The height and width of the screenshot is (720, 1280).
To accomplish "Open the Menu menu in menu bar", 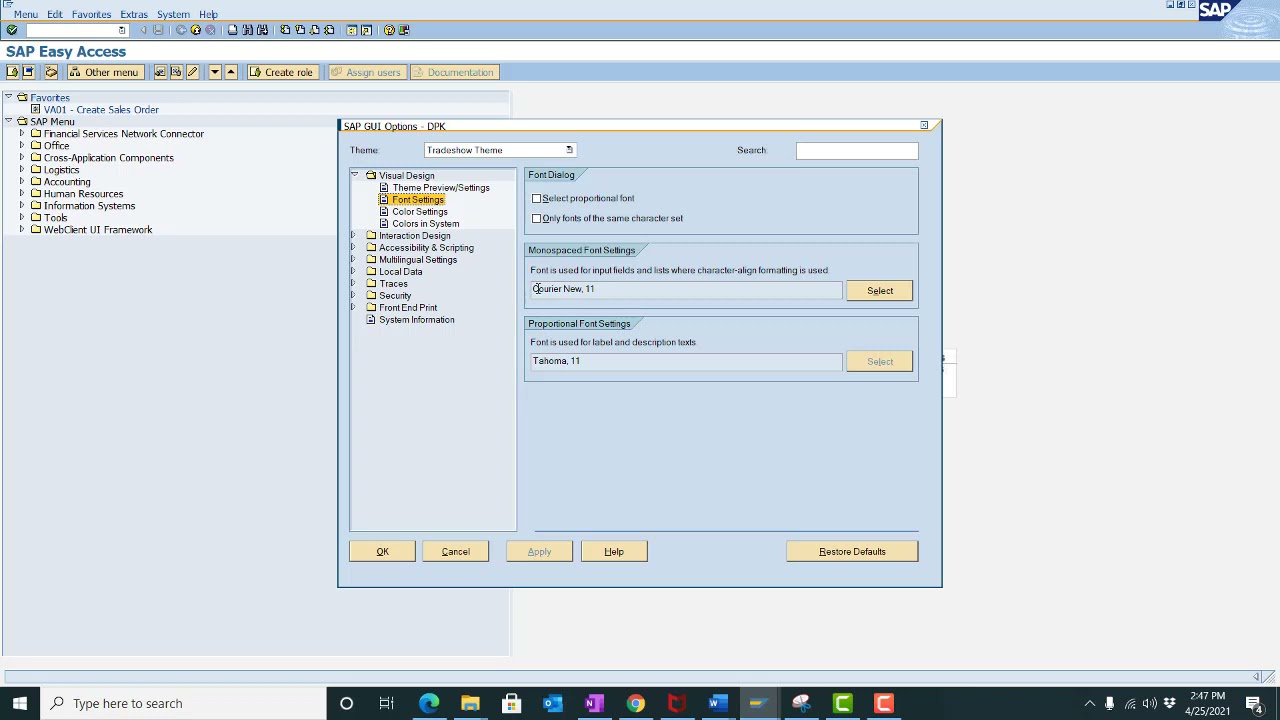I will coord(26,14).
